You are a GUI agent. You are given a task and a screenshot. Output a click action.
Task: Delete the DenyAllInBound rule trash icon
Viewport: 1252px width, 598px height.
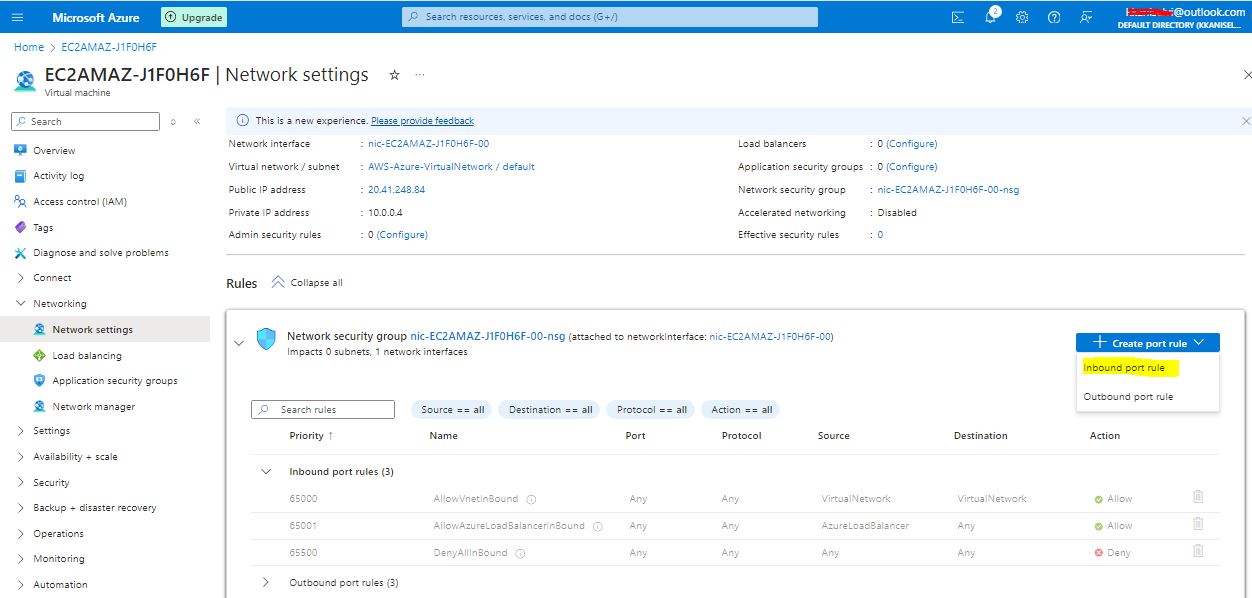tap(1198, 551)
